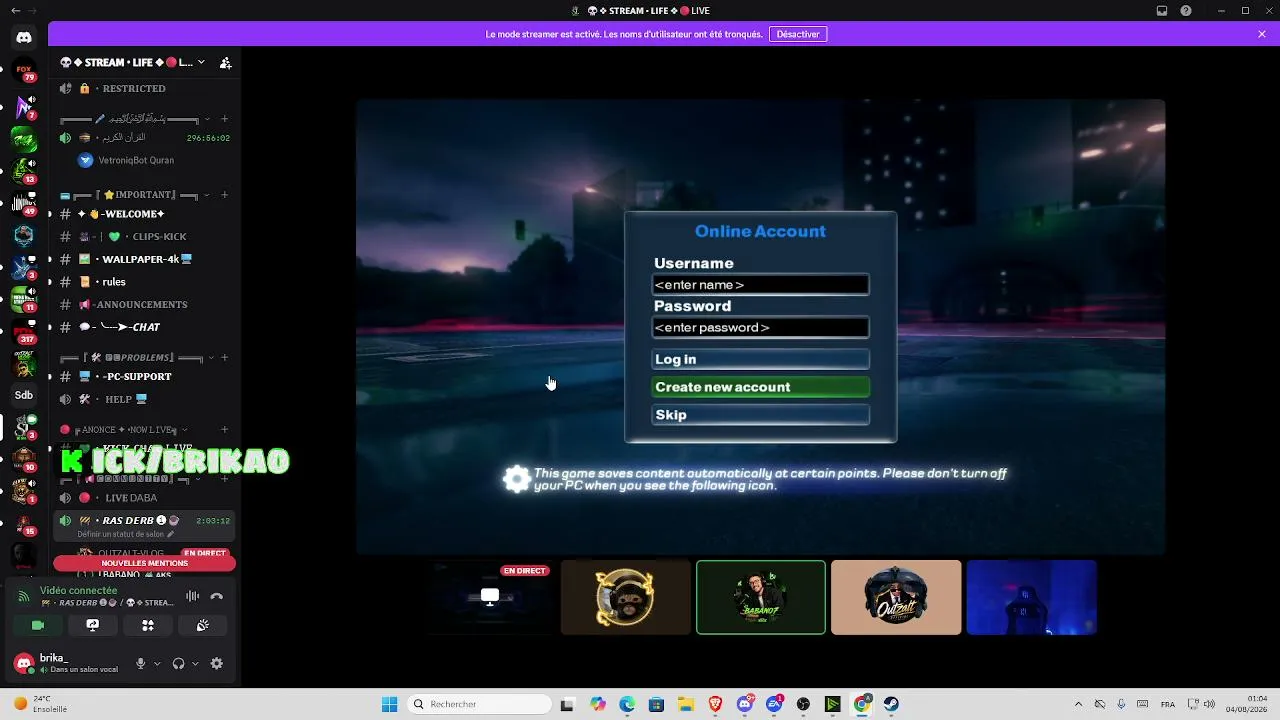Add a channel to IMPORTANT category
1280x720 pixels.
[225, 195]
